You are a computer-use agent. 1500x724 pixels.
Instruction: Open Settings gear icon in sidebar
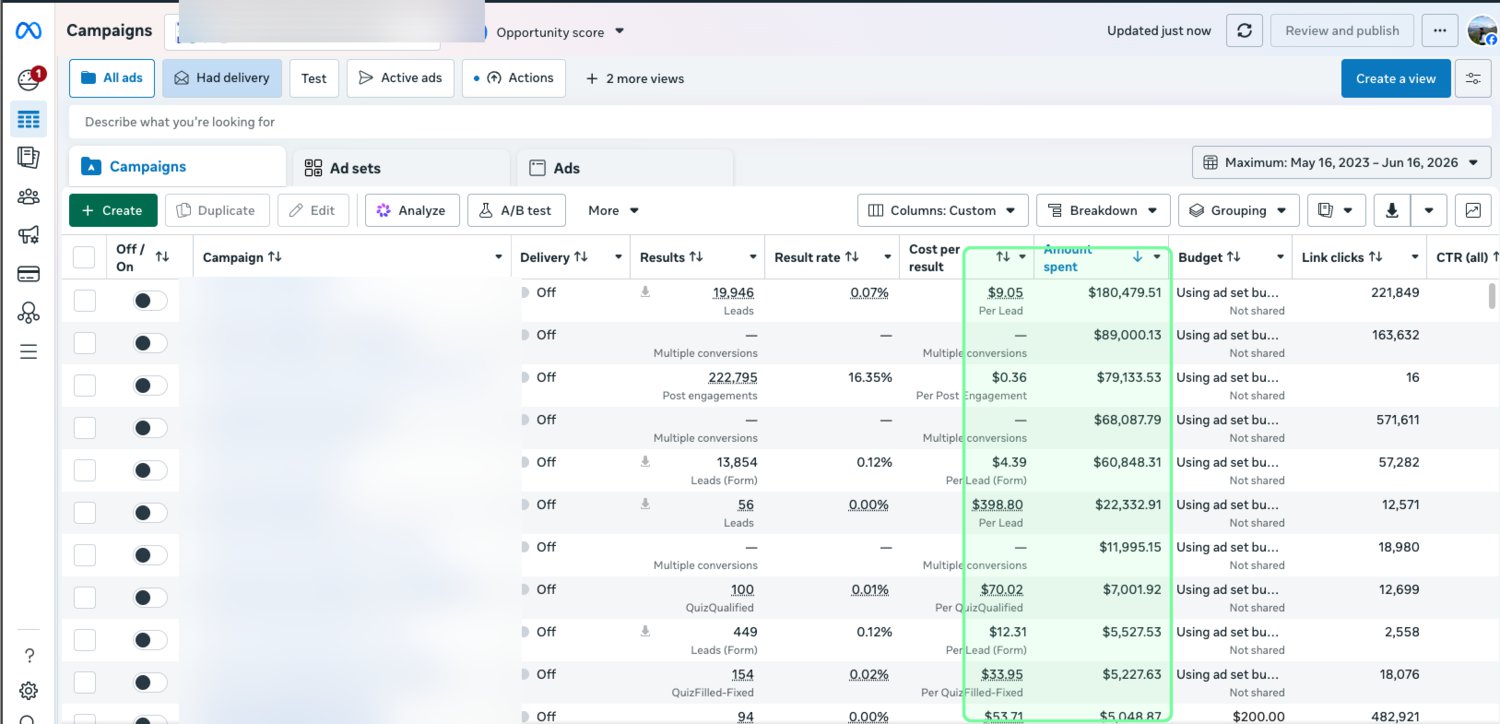click(28, 690)
